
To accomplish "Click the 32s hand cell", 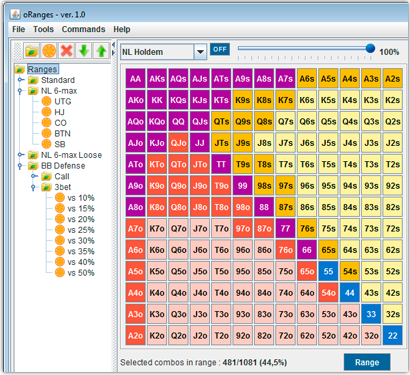I will (393, 314).
